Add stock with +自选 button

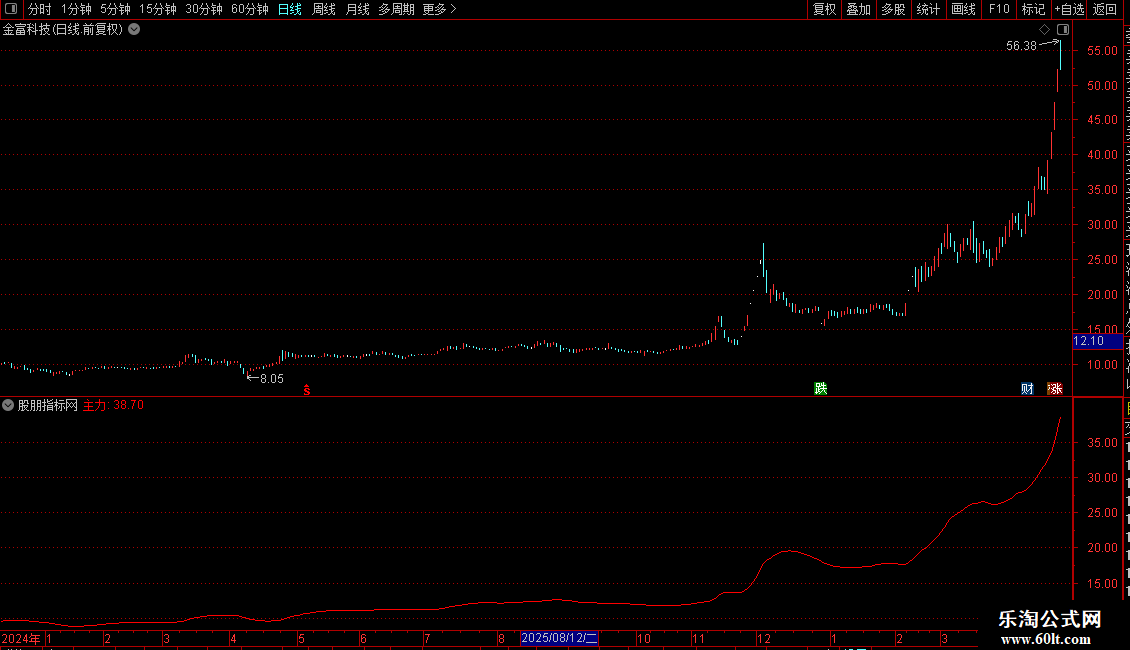click(1069, 9)
